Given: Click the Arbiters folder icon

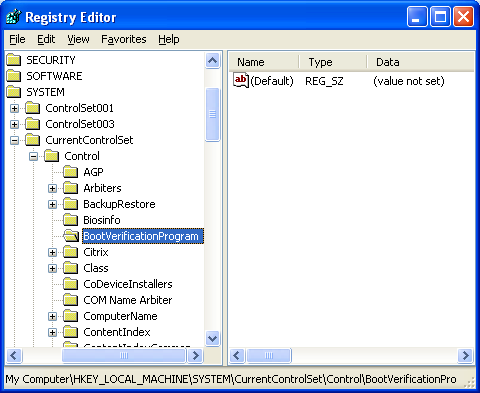Looking at the screenshot, I should [71, 188].
